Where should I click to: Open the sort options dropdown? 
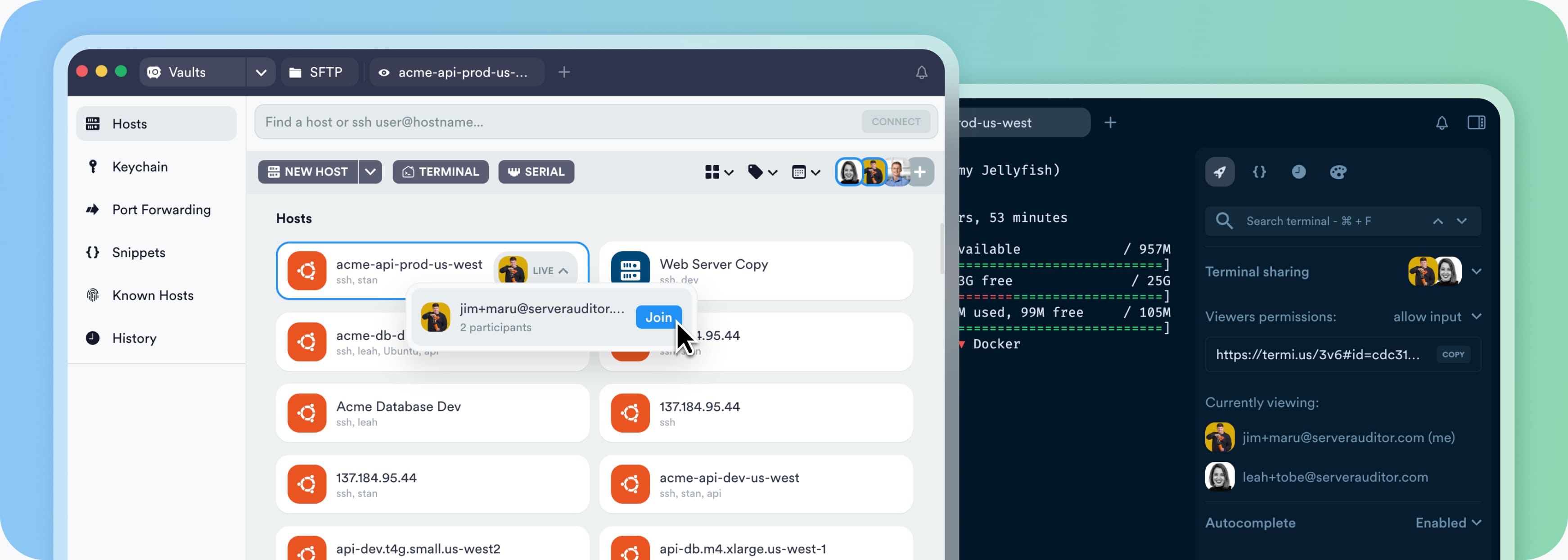click(x=806, y=172)
